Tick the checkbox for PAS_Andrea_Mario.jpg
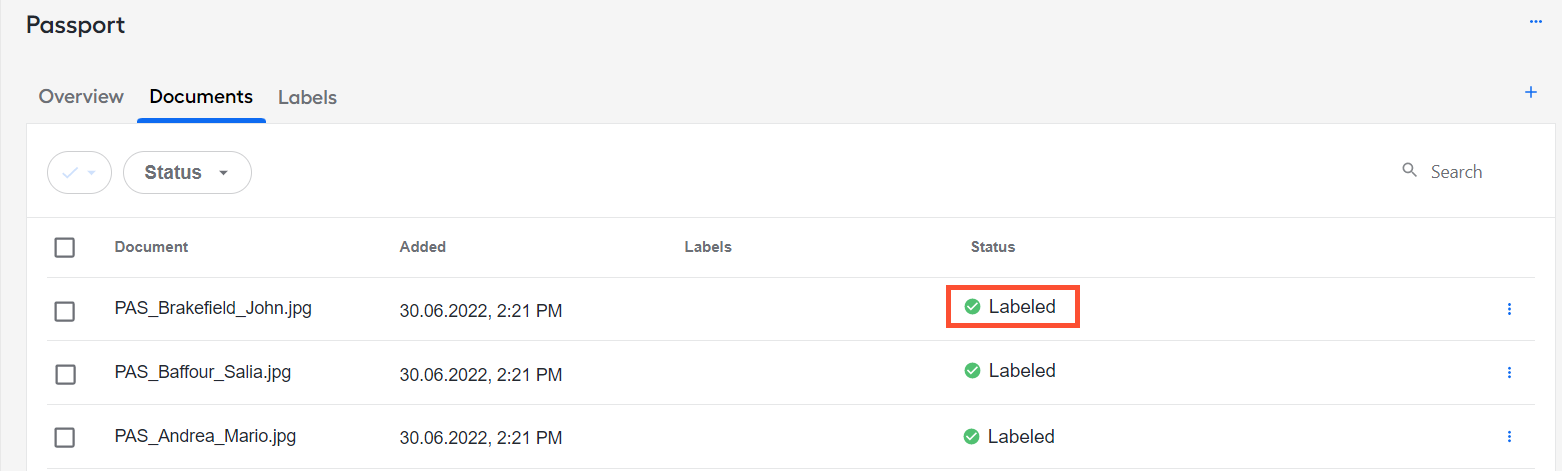 (65, 438)
